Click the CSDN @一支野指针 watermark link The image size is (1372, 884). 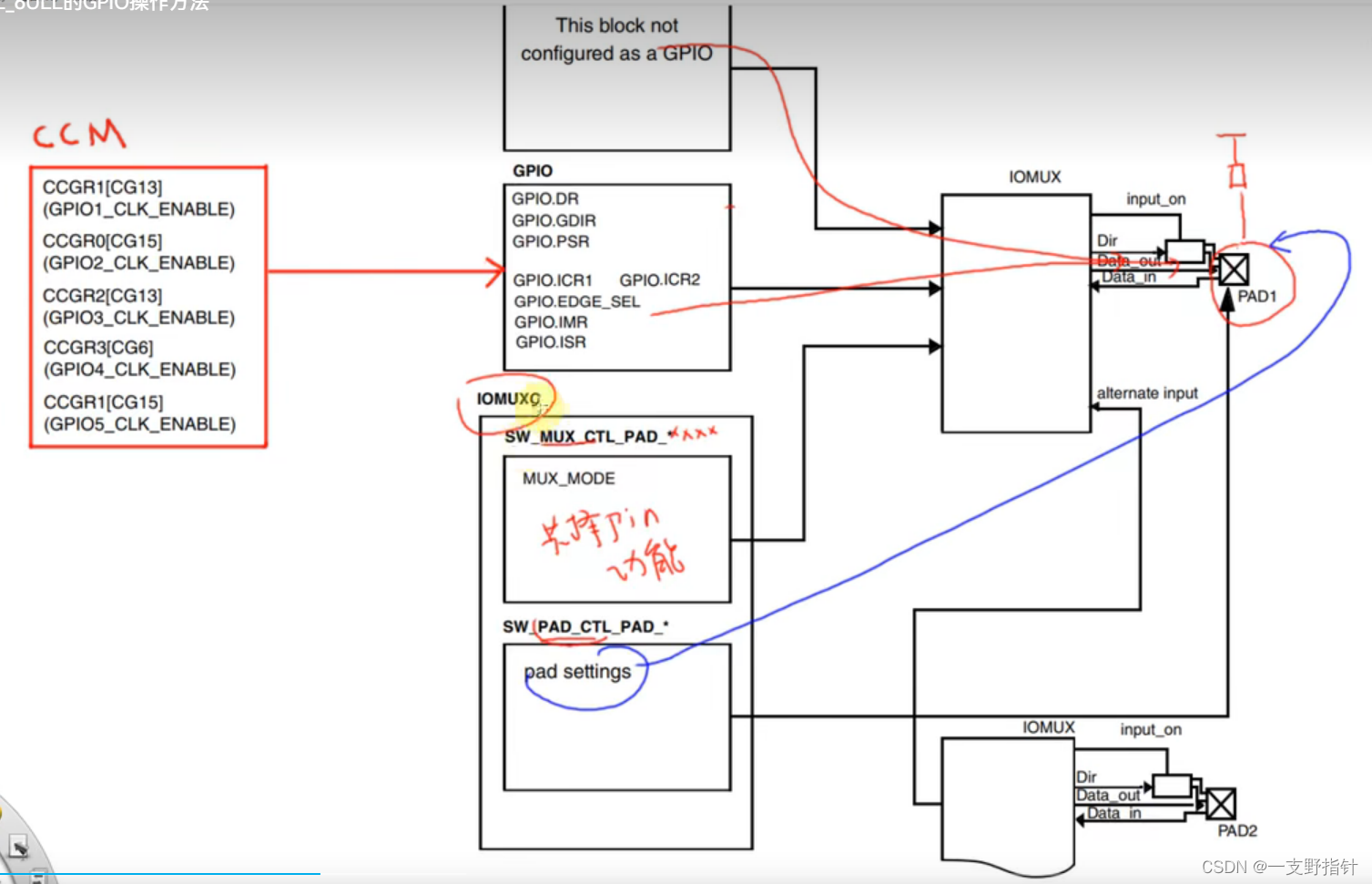(x=1278, y=867)
